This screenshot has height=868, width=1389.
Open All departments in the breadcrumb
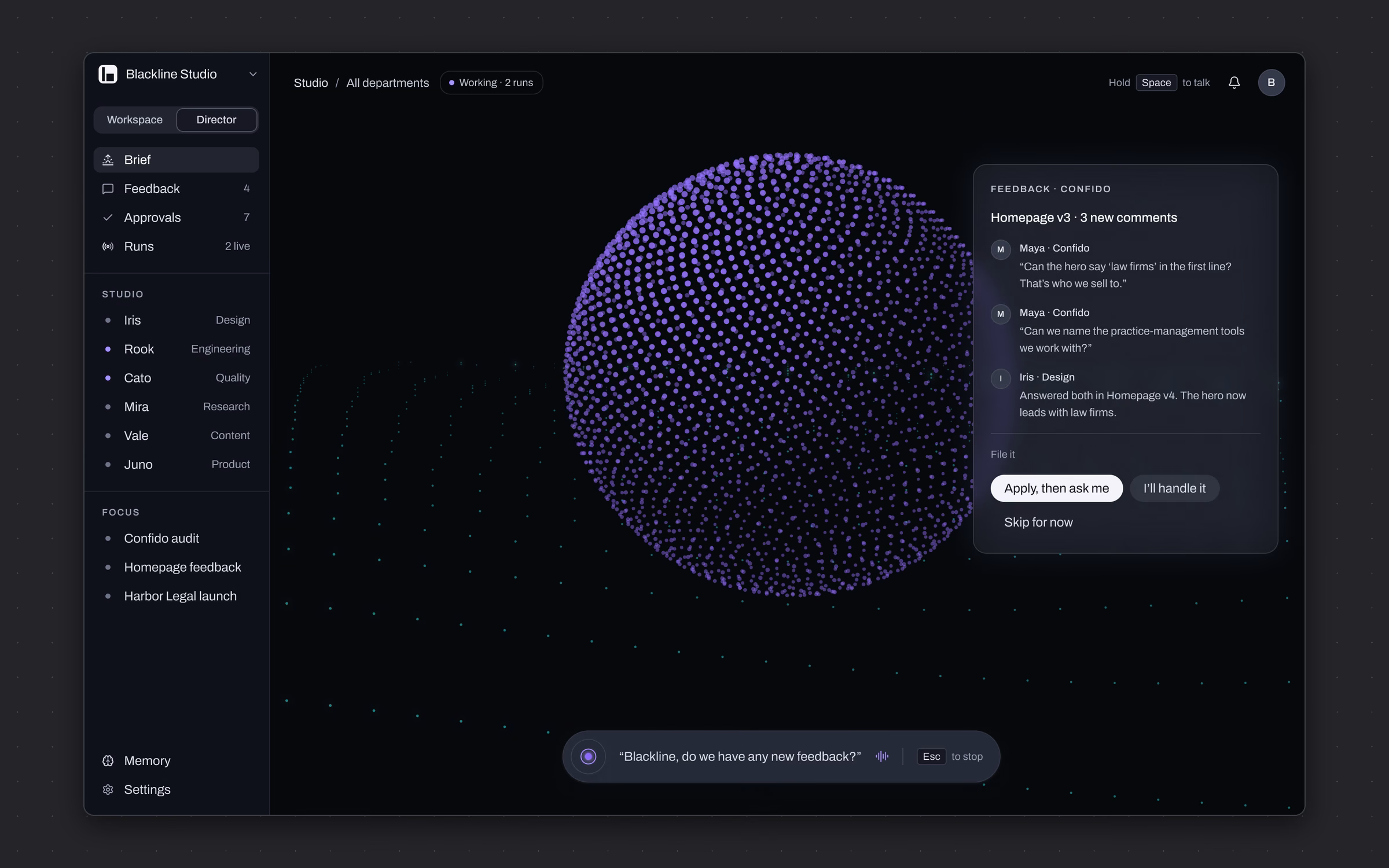coord(388,83)
